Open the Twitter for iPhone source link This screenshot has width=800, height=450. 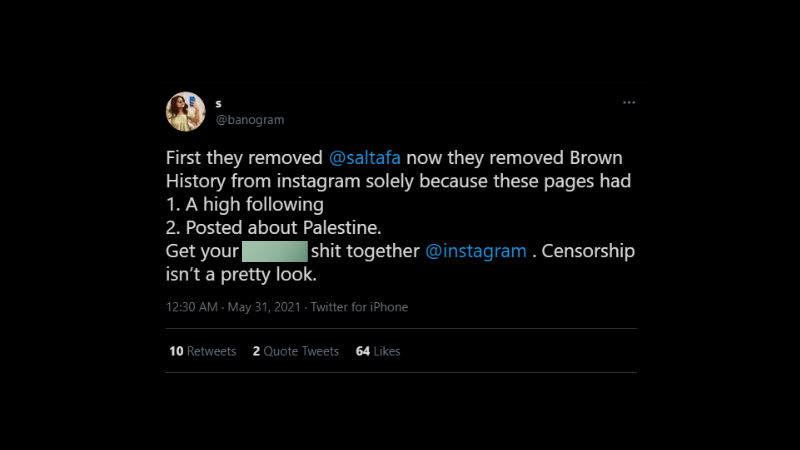pyautogui.click(x=359, y=307)
